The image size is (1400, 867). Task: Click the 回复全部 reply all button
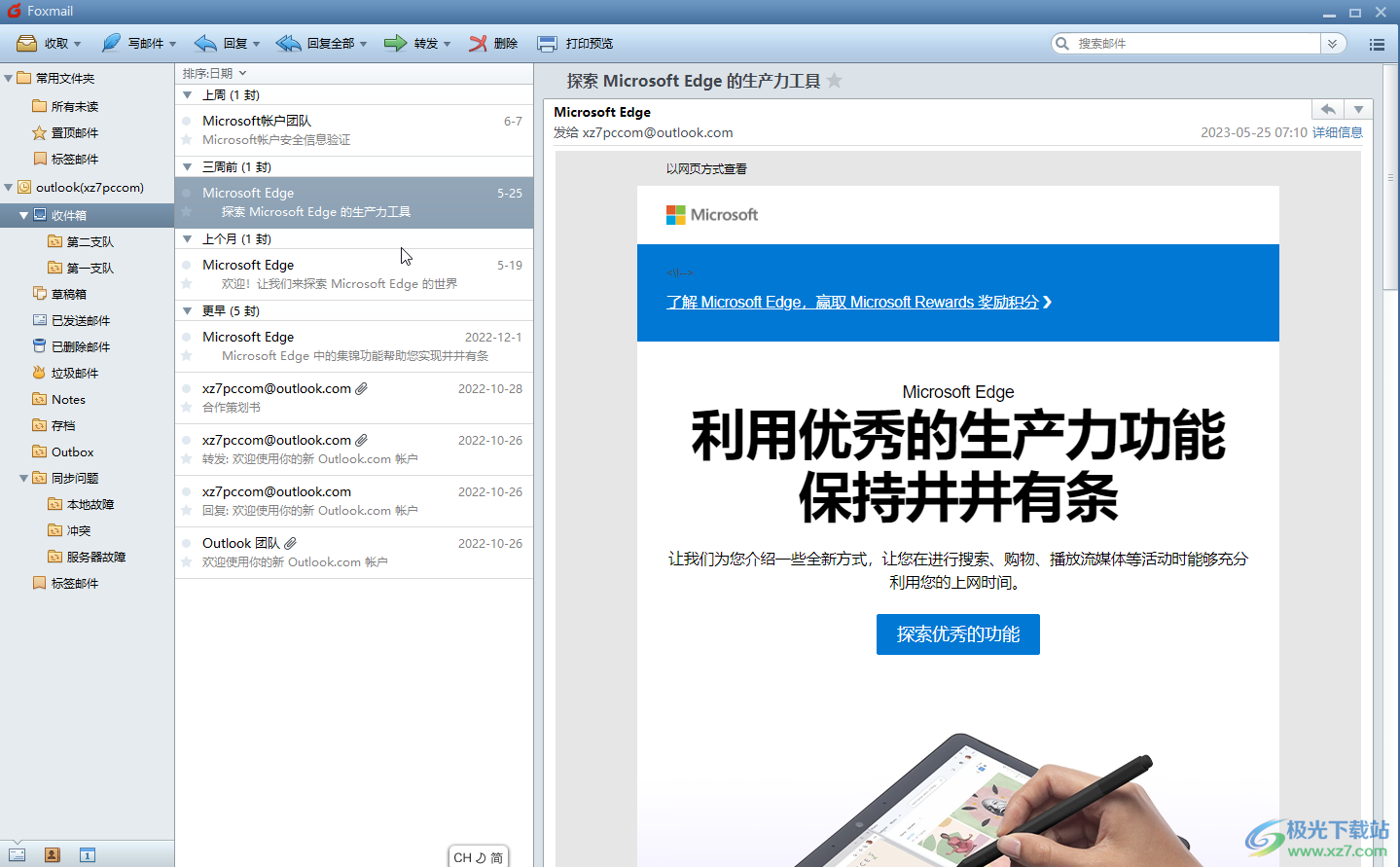pos(314,44)
